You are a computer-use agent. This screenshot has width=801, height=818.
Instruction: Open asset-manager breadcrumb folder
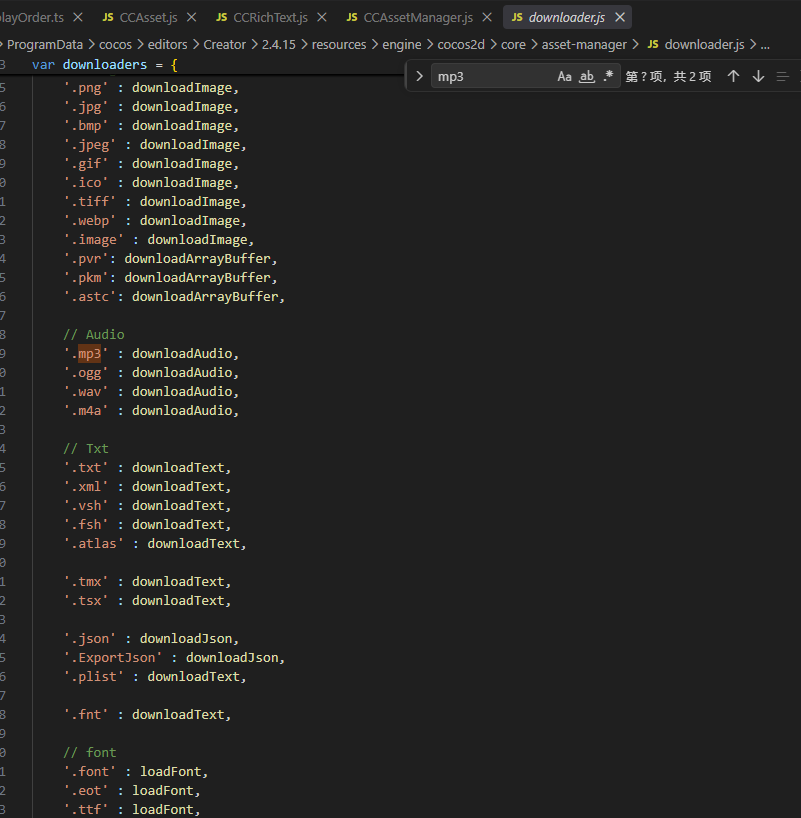(584, 45)
